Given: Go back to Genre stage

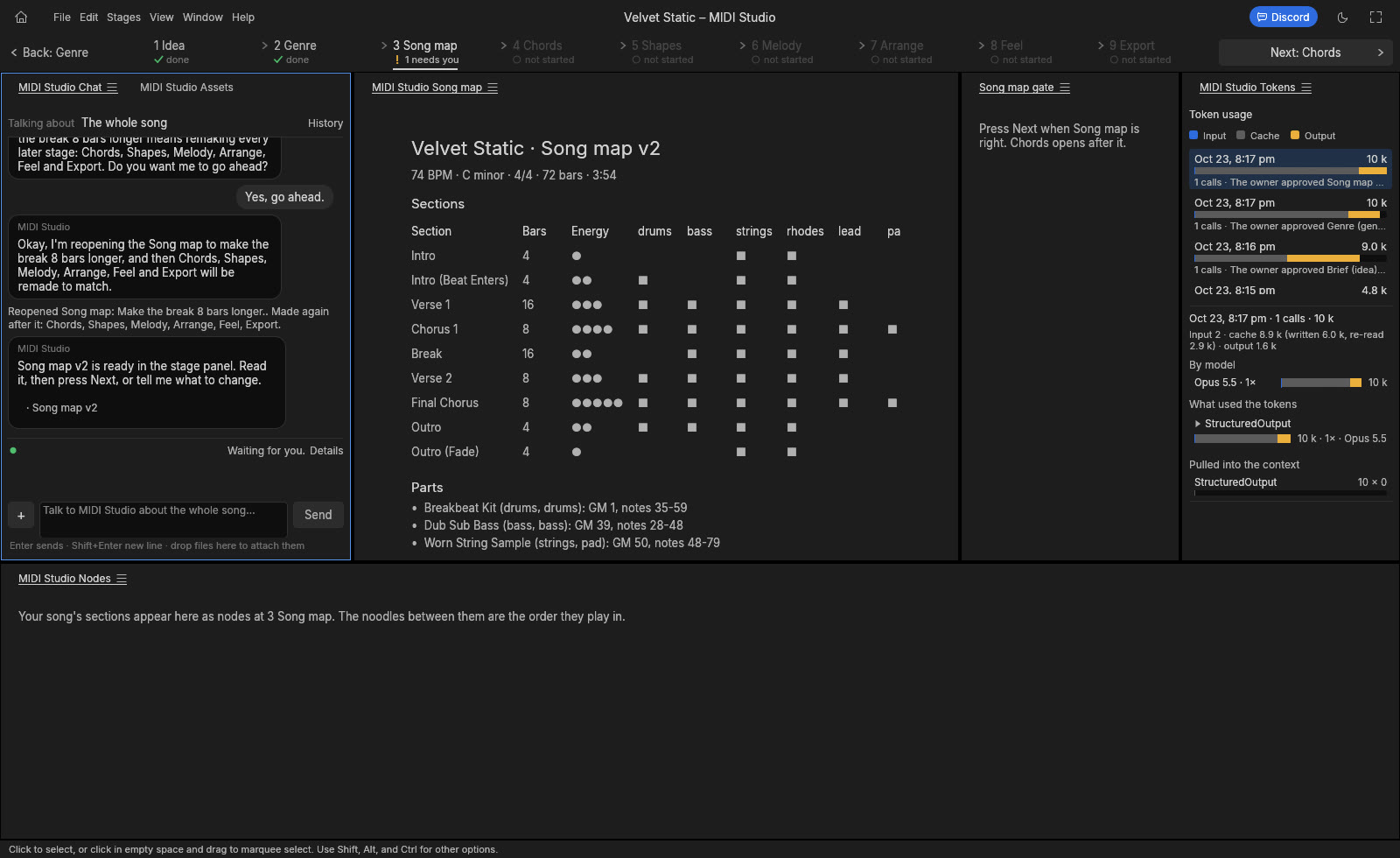Looking at the screenshot, I should (49, 53).
